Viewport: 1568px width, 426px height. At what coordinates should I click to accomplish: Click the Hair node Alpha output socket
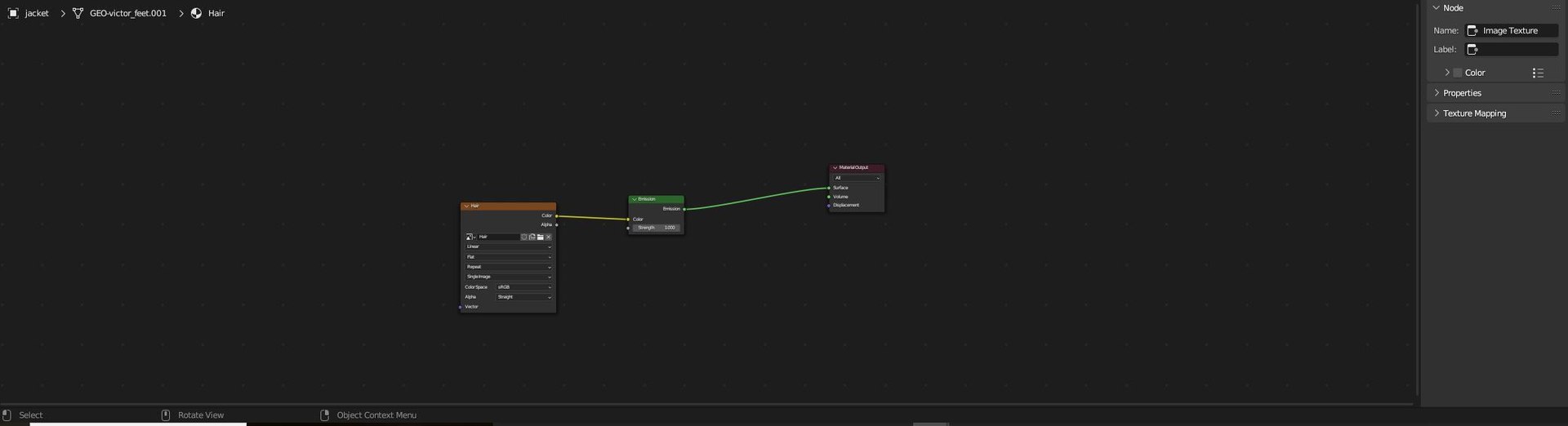point(556,224)
